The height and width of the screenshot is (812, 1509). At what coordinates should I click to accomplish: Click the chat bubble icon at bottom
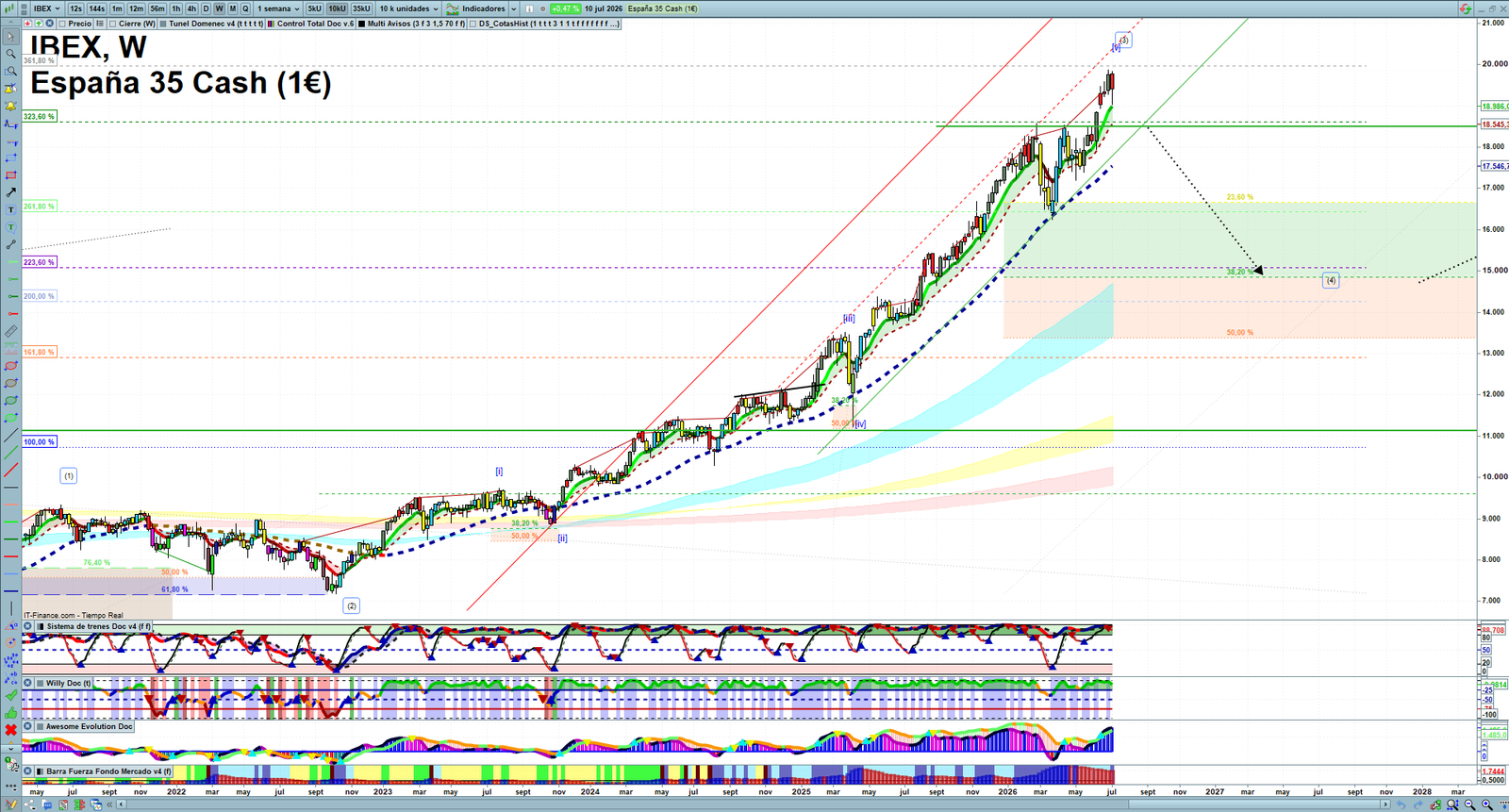point(46,804)
